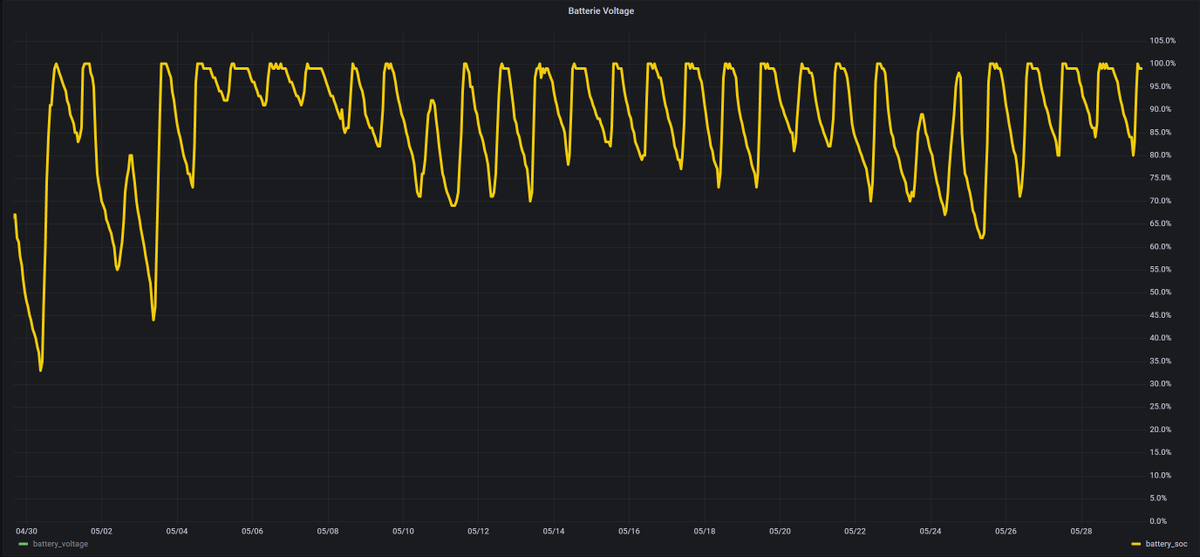Screen dimensions: 1200x557
Task: Select the 05/24 date axis label
Action: point(931,531)
